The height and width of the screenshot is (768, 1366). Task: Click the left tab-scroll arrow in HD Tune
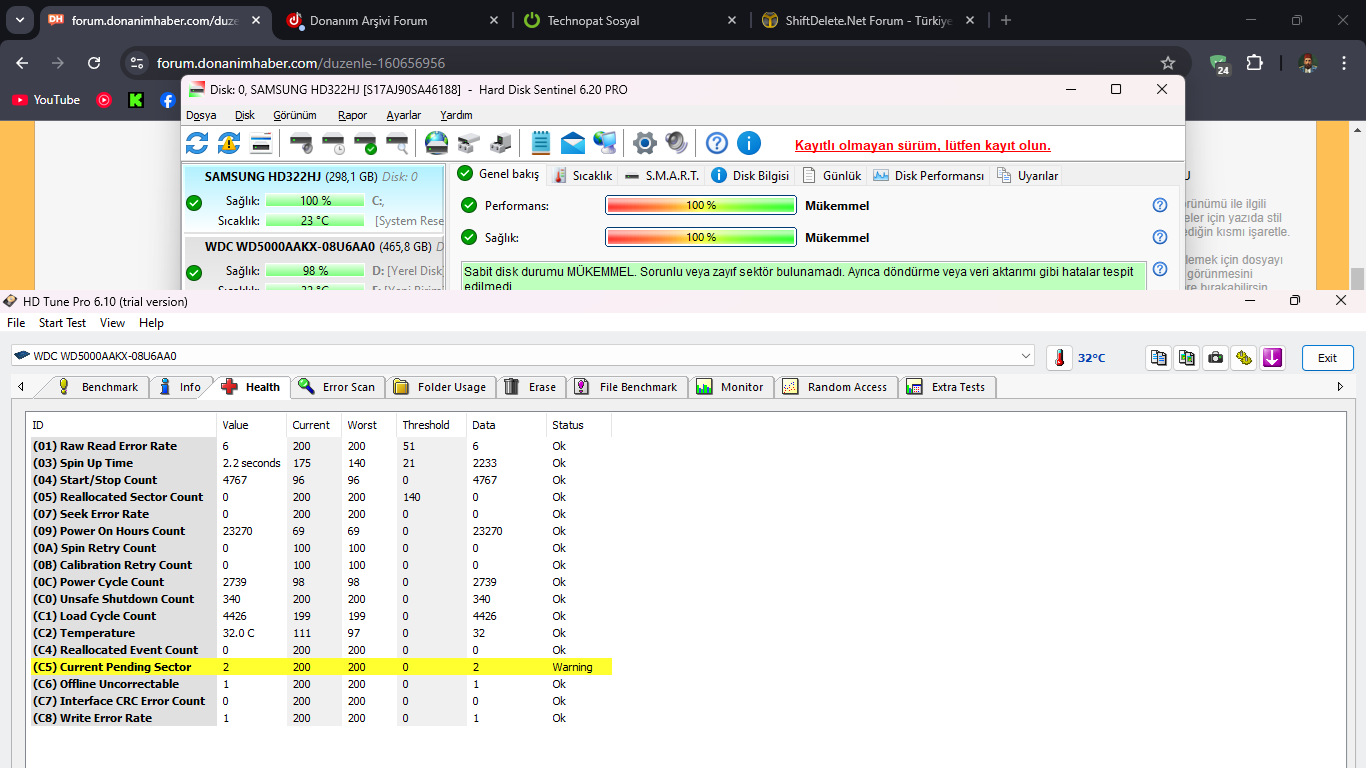(21, 387)
